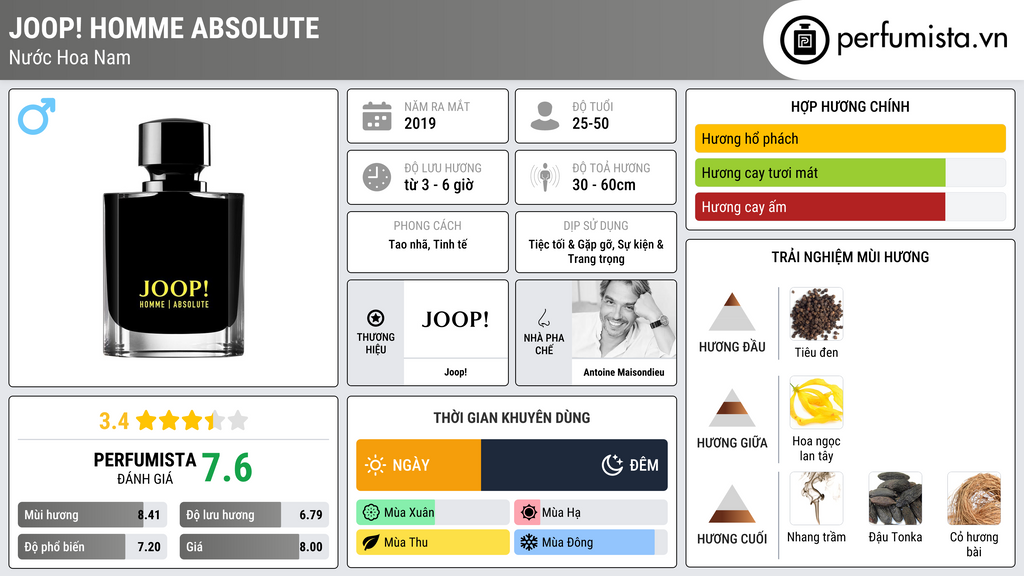Click the star badge icon above Thương hiệu
The image size is (1024, 576).
pyautogui.click(x=376, y=318)
